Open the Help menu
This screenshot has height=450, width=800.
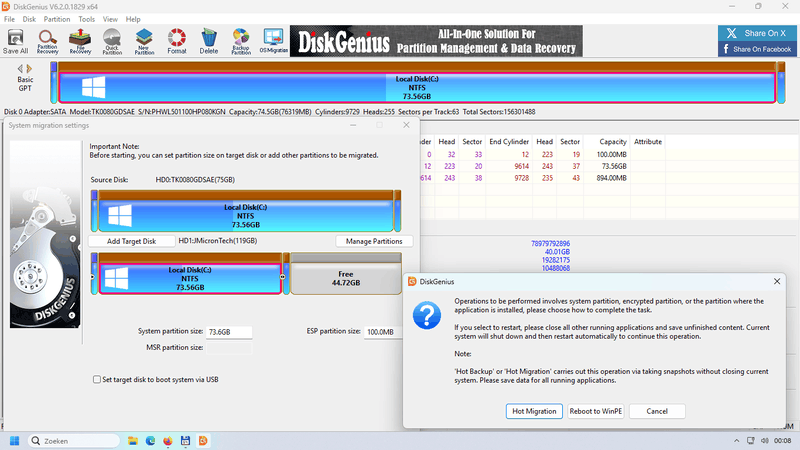pos(133,19)
